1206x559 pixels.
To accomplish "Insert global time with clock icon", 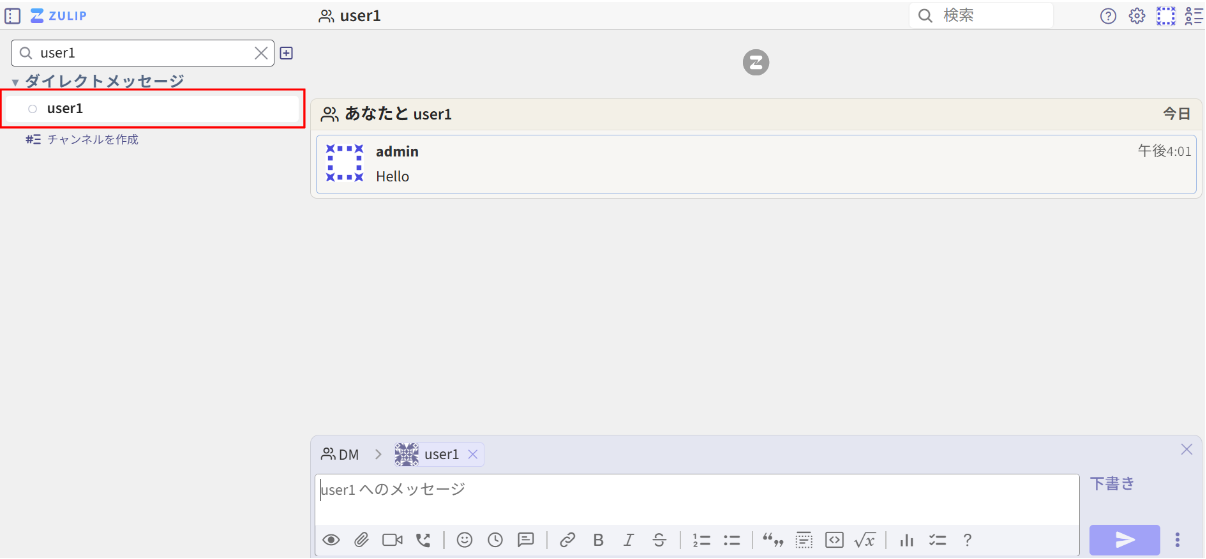I will click(495, 540).
